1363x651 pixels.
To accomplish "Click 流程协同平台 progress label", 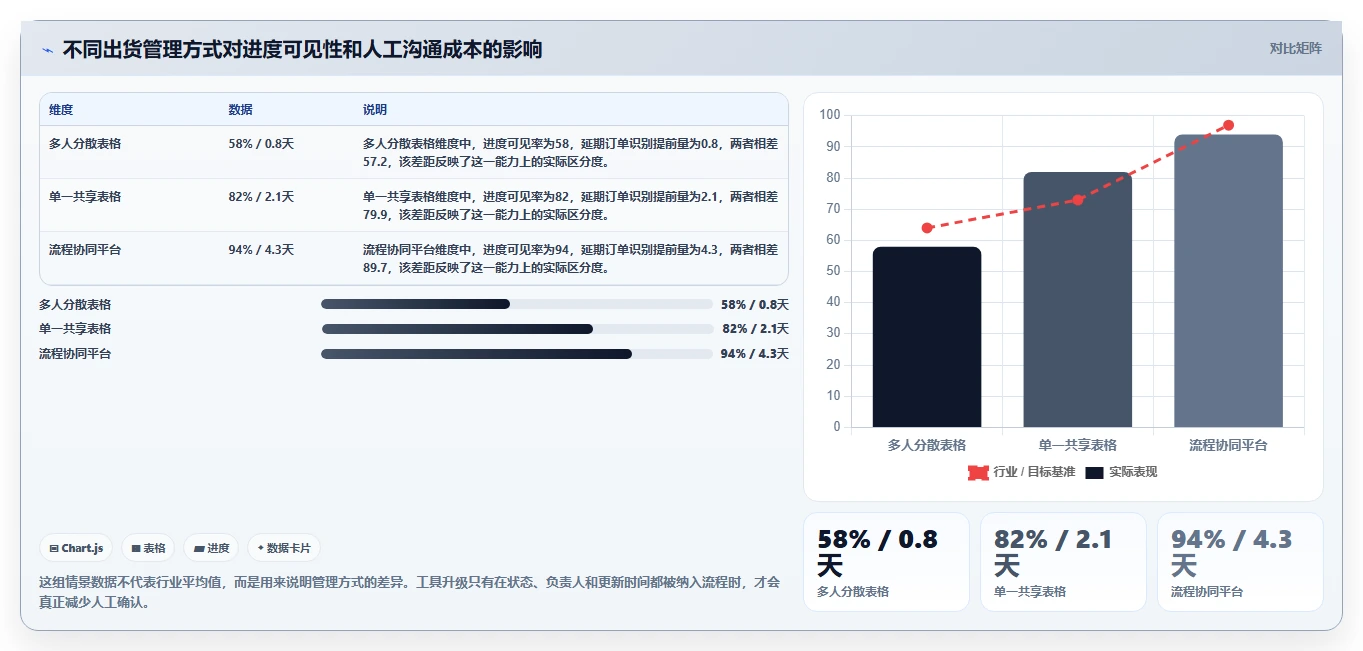I will [75, 354].
